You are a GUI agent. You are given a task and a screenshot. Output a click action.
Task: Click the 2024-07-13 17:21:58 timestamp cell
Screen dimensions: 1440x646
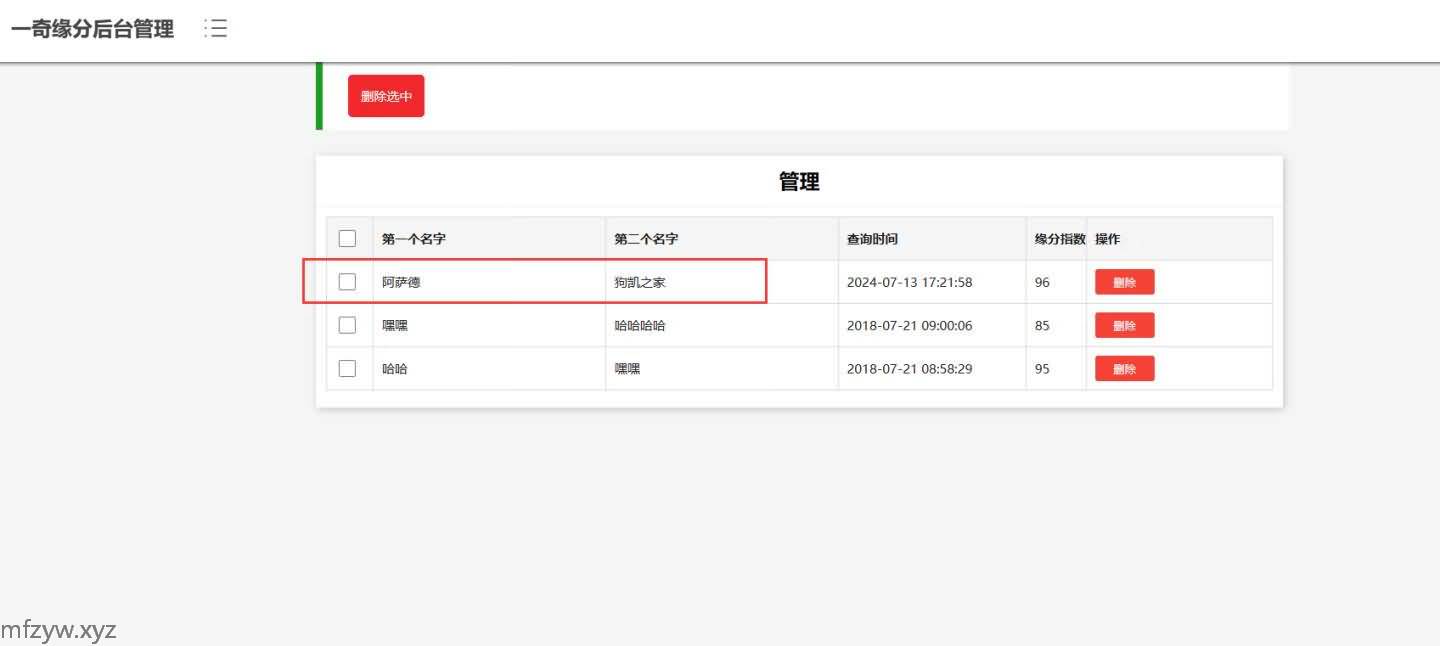[909, 282]
